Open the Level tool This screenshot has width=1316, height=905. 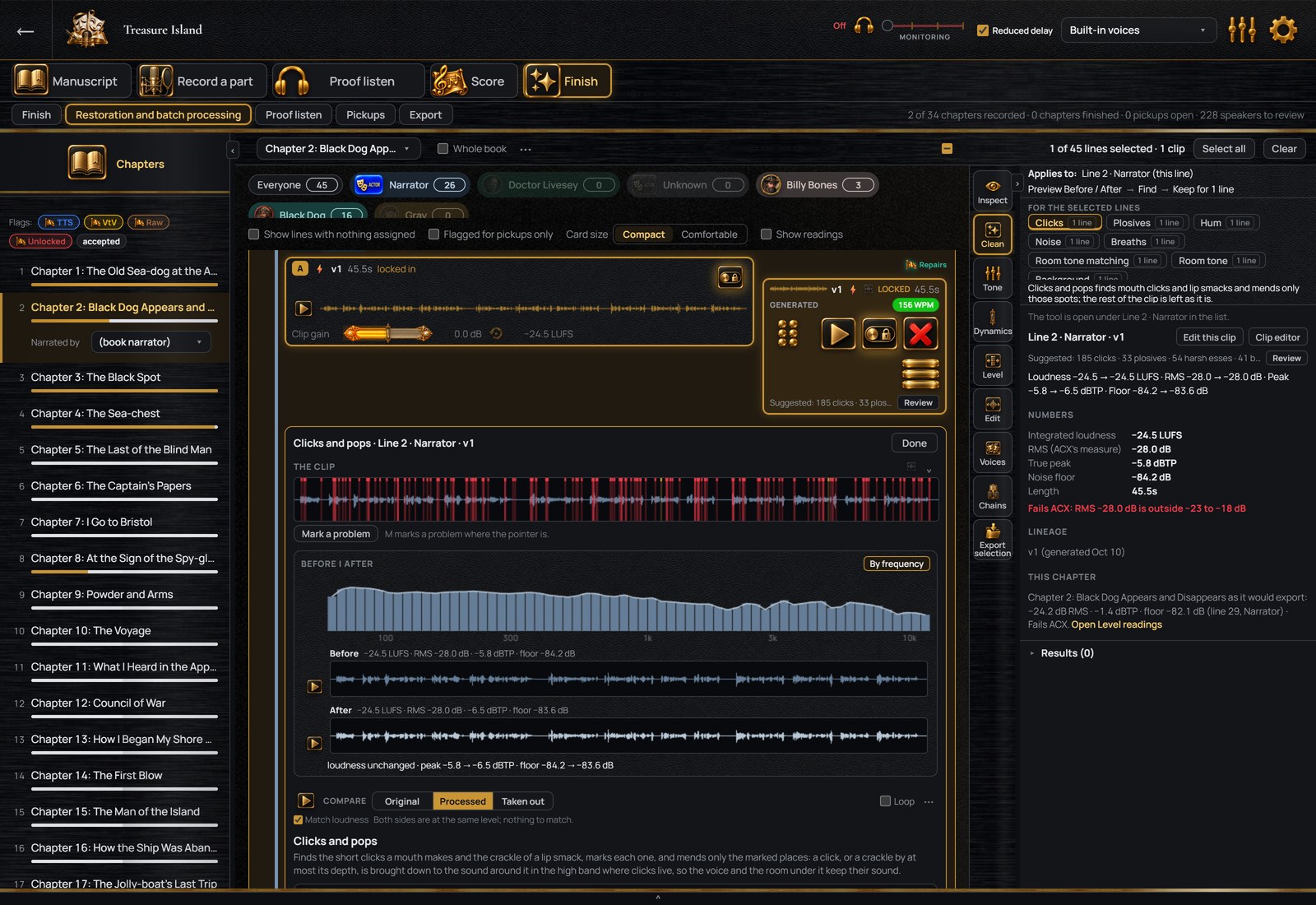992,365
